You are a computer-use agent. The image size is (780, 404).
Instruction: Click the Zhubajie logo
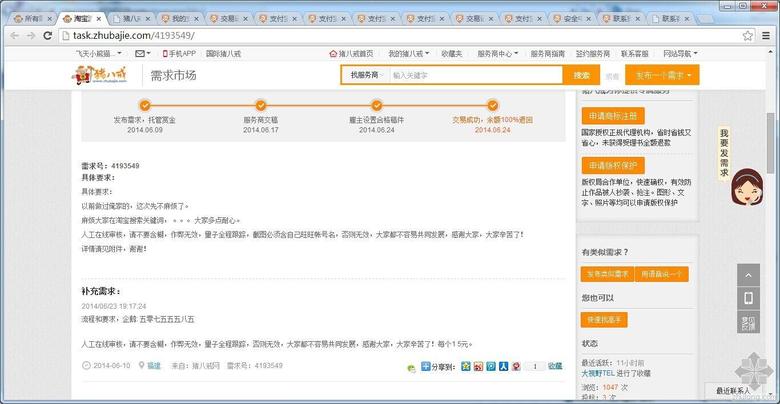pos(98,75)
